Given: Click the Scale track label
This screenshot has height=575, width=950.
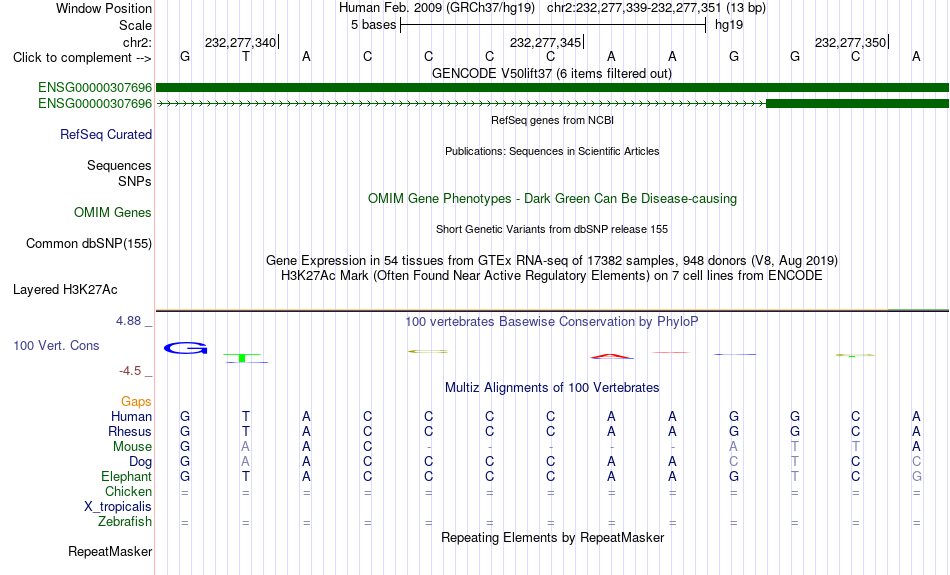Looking at the screenshot, I should click(135, 25).
